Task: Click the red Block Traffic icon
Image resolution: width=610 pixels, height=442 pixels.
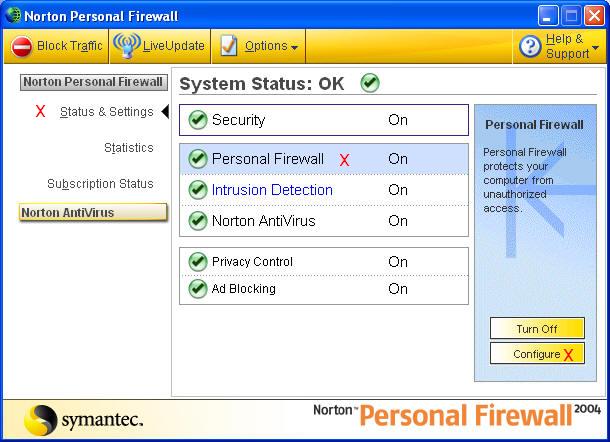Action: tap(22, 46)
